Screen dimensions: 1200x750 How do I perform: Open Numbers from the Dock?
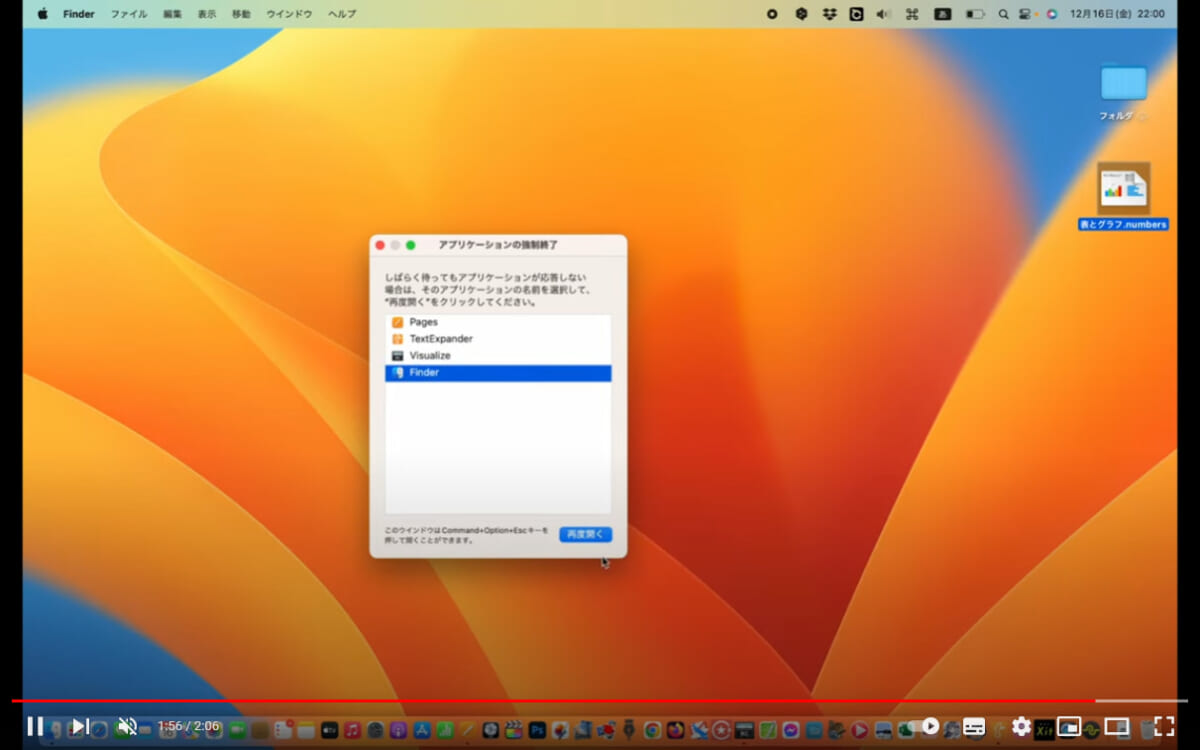[x=444, y=730]
